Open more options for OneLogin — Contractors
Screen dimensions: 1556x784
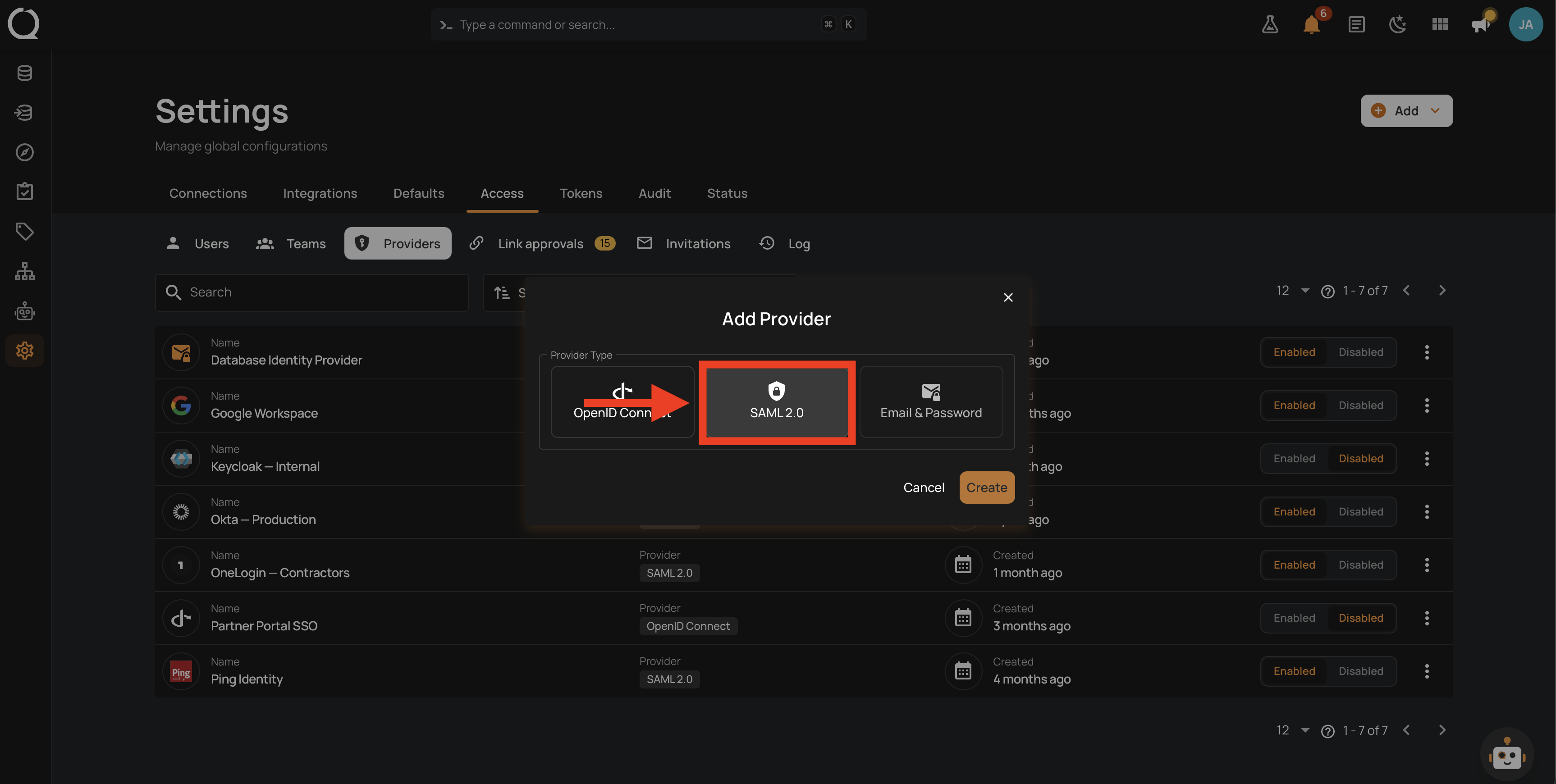click(x=1427, y=565)
